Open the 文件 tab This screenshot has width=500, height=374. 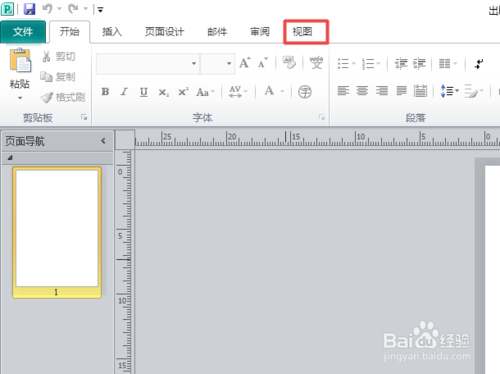click(x=23, y=32)
